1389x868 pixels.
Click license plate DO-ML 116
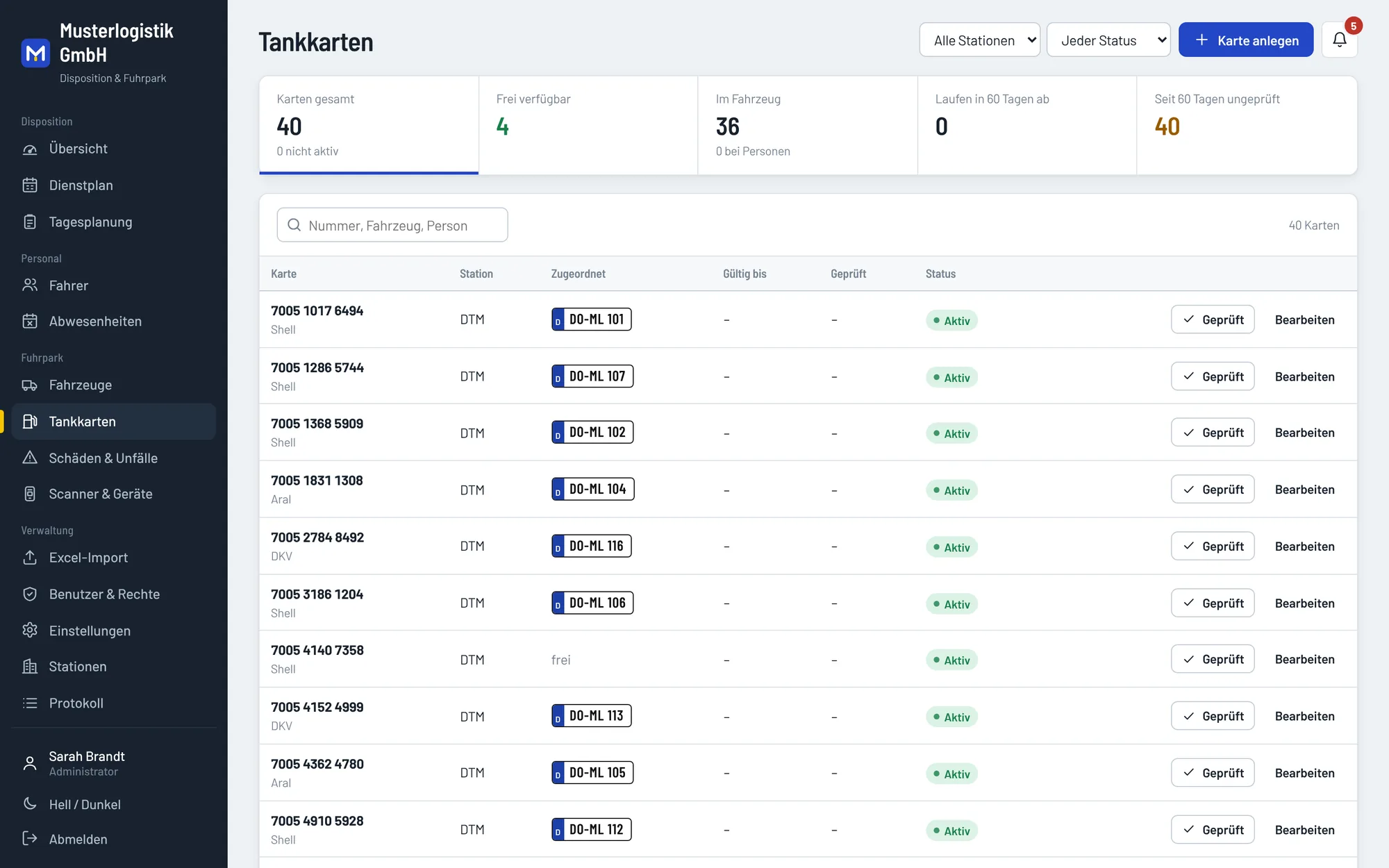coord(592,546)
